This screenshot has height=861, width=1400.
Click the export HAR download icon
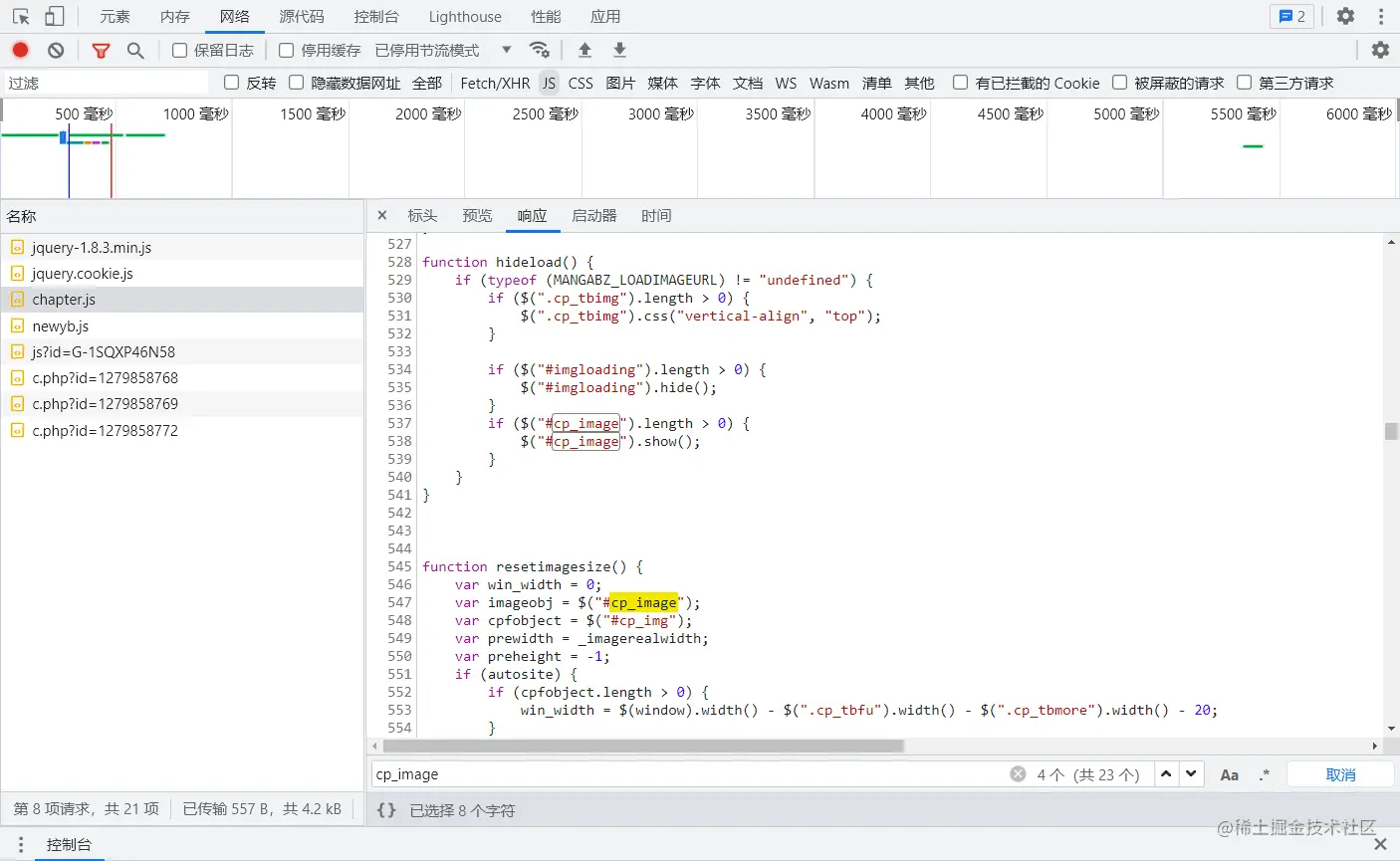pos(619,50)
